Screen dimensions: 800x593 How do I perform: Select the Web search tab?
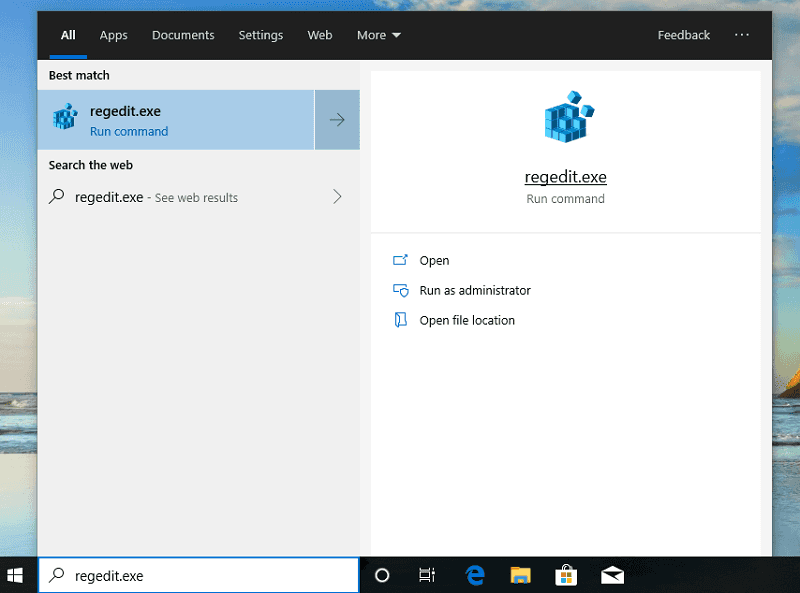(320, 35)
